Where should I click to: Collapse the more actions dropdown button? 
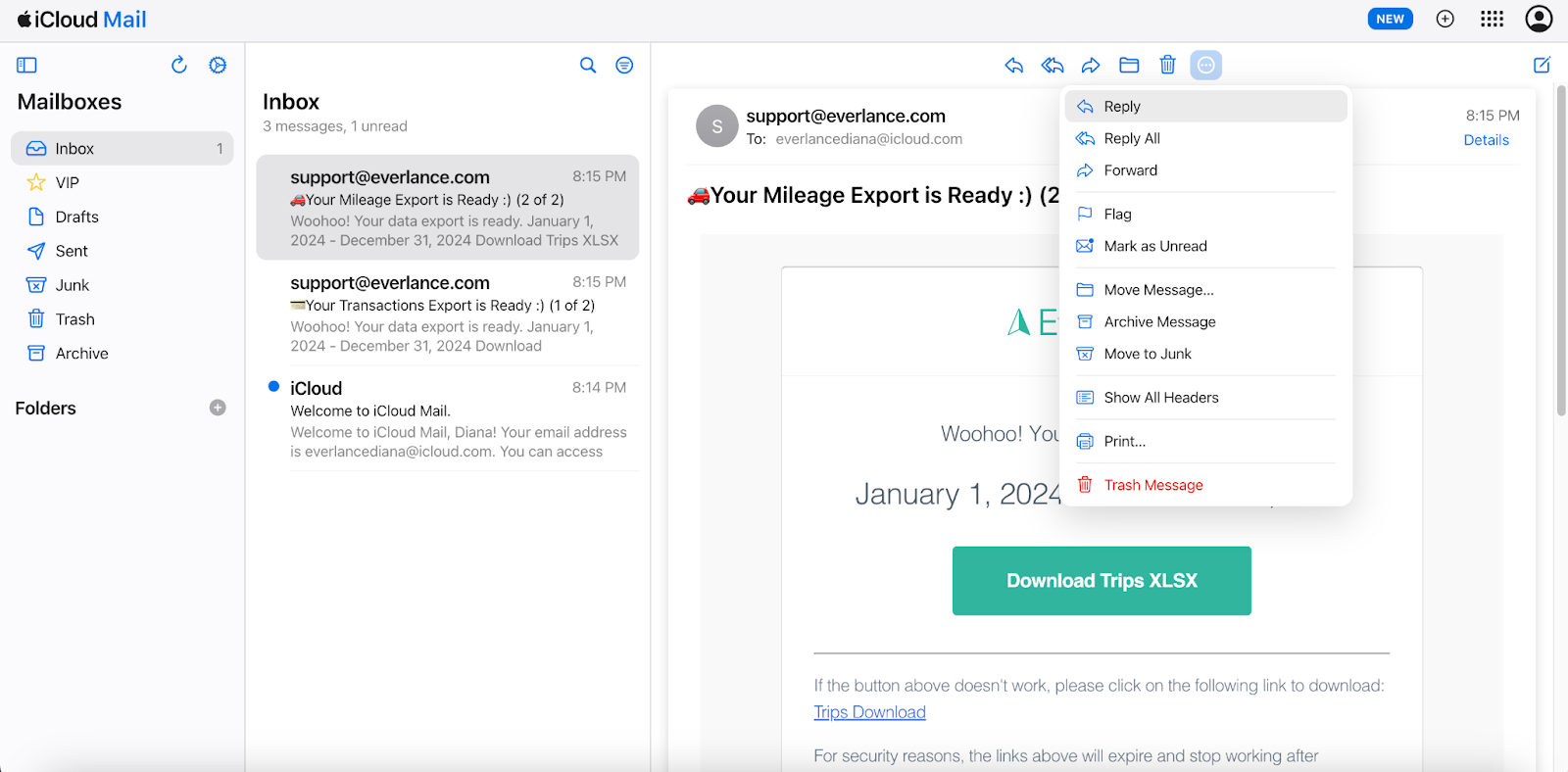(1205, 66)
